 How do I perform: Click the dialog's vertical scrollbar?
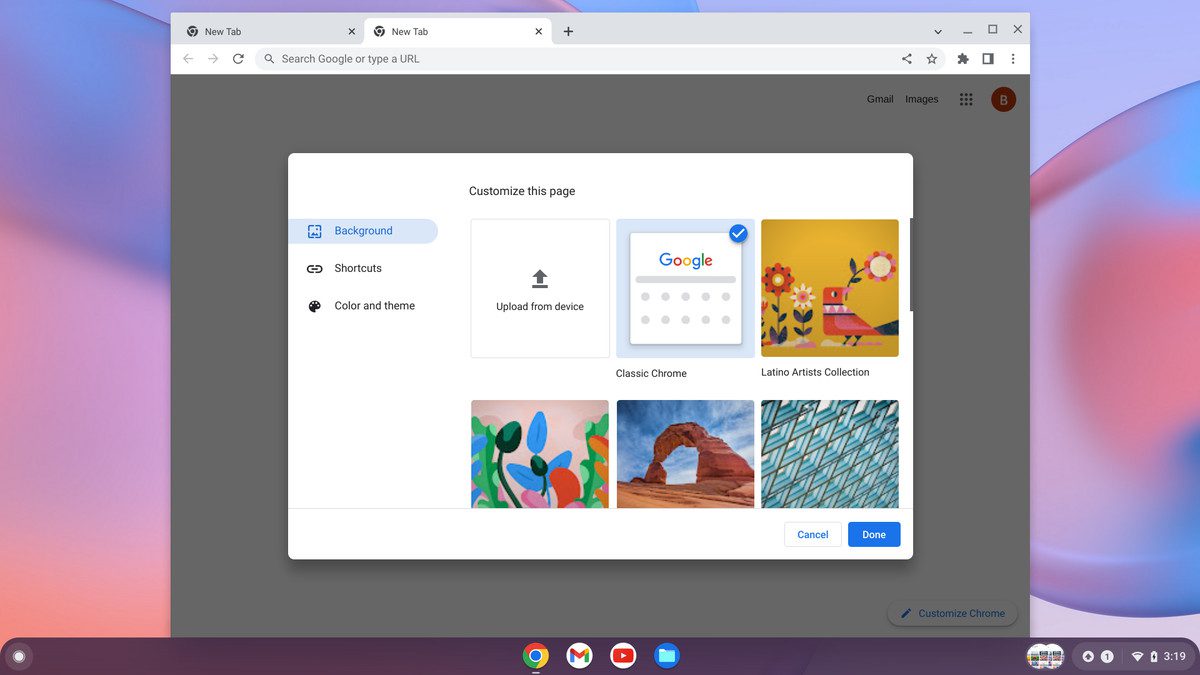pyautogui.click(x=911, y=265)
